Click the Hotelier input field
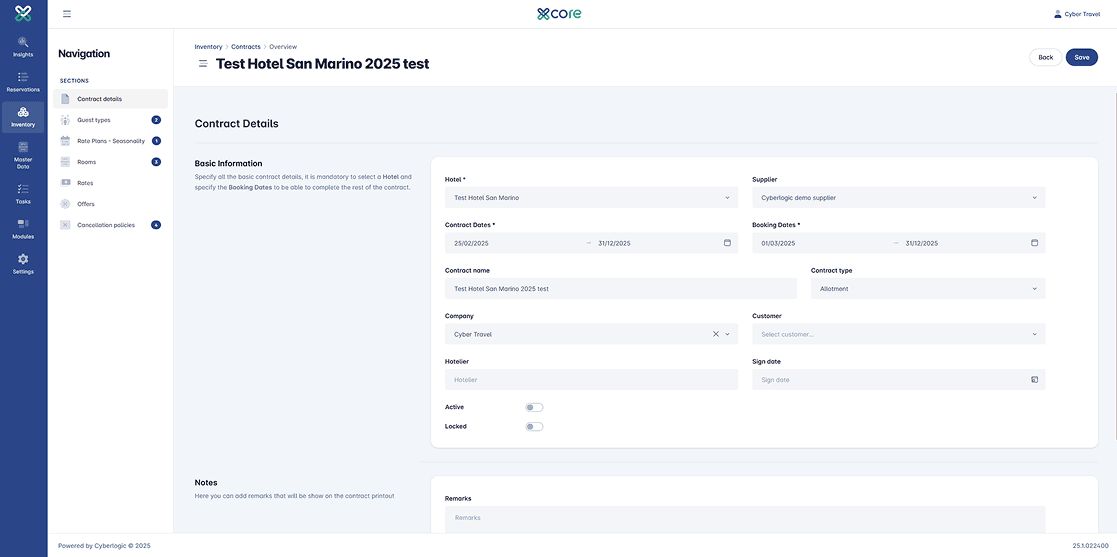Image resolution: width=1117 pixels, height=557 pixels. (x=590, y=380)
